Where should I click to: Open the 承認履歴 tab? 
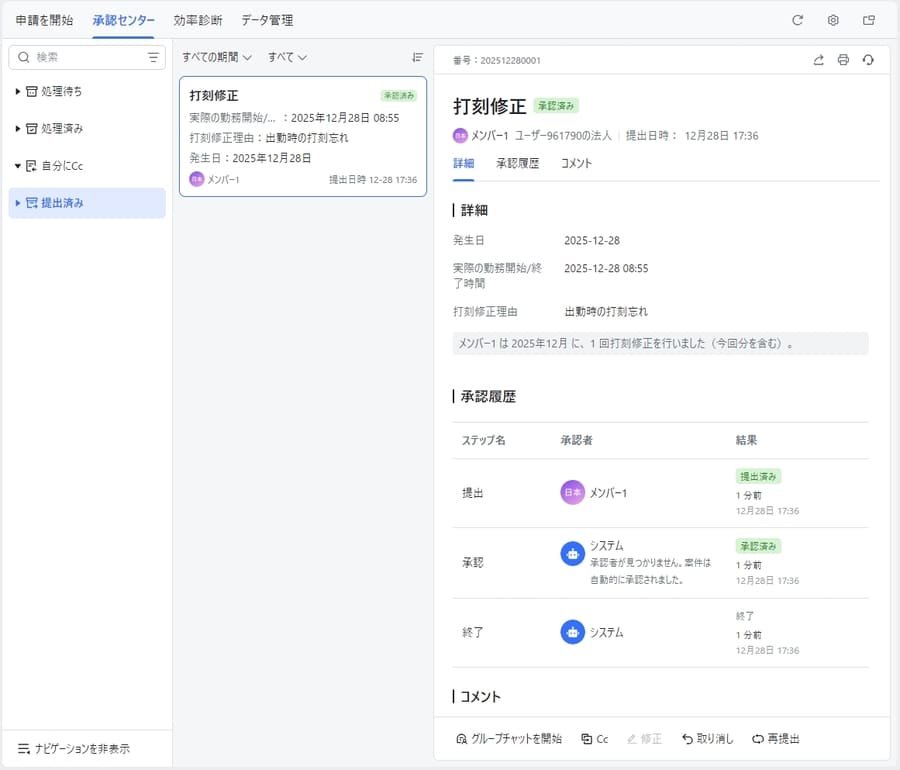[x=517, y=163]
